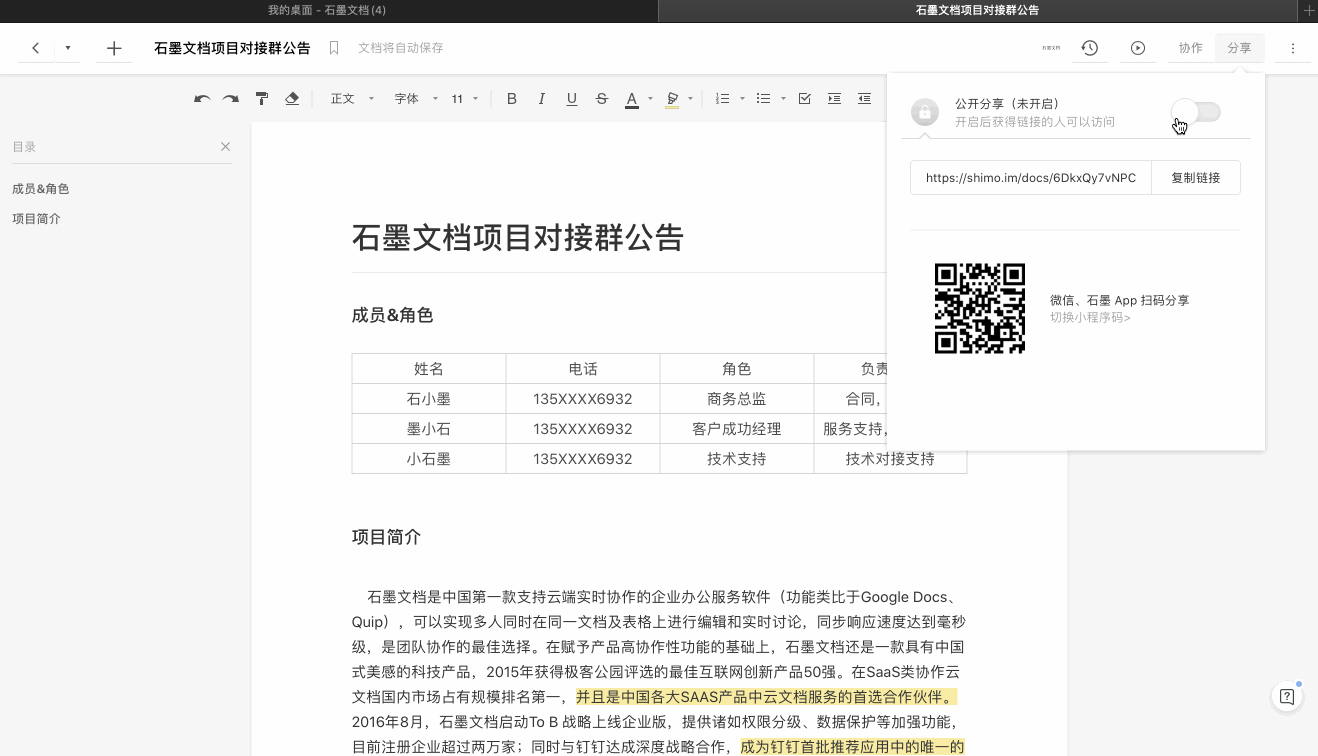The height and width of the screenshot is (756, 1318).
Task: Click the 成员&角色 heading in the document
Action: coord(392,316)
